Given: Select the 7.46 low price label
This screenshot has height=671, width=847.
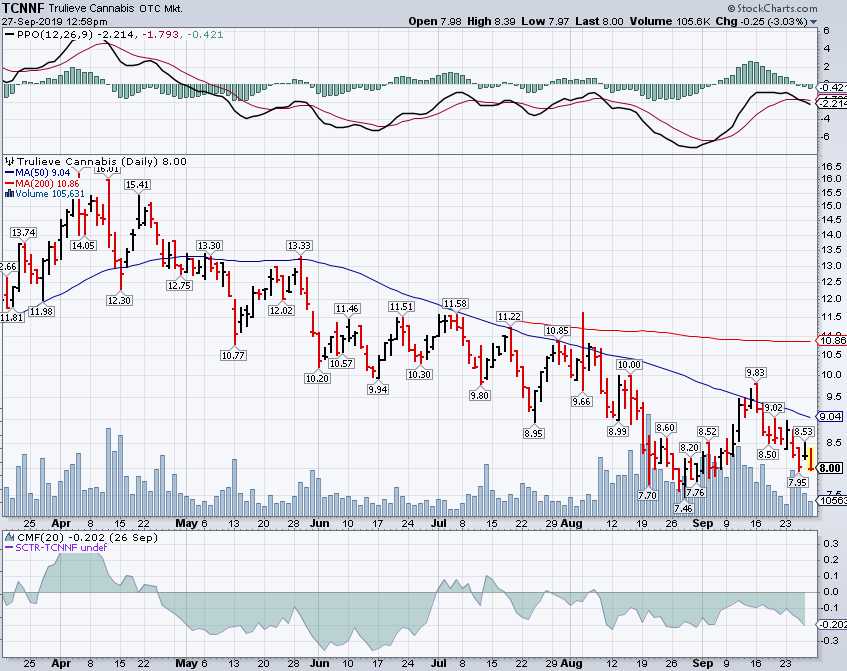Looking at the screenshot, I should (683, 508).
